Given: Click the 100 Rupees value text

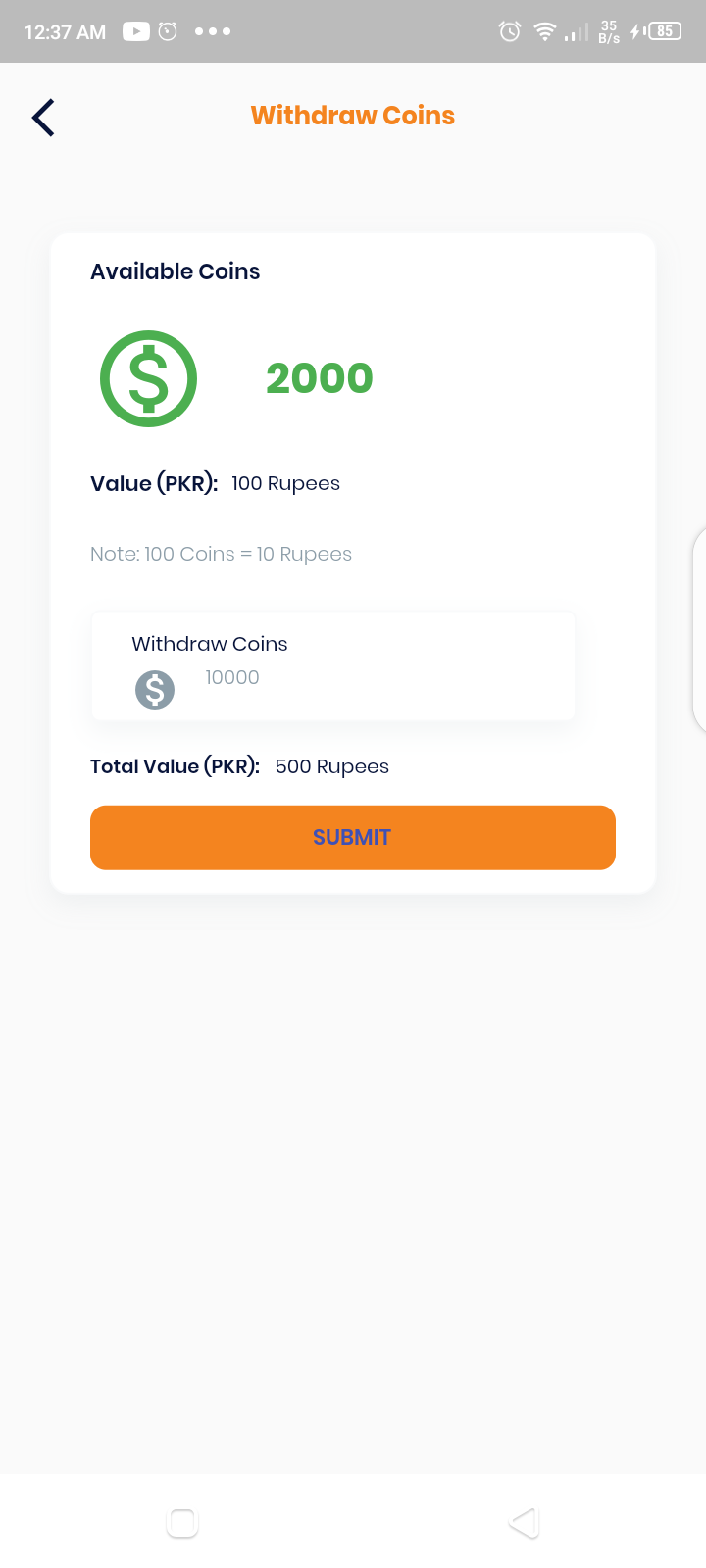Looking at the screenshot, I should point(286,483).
